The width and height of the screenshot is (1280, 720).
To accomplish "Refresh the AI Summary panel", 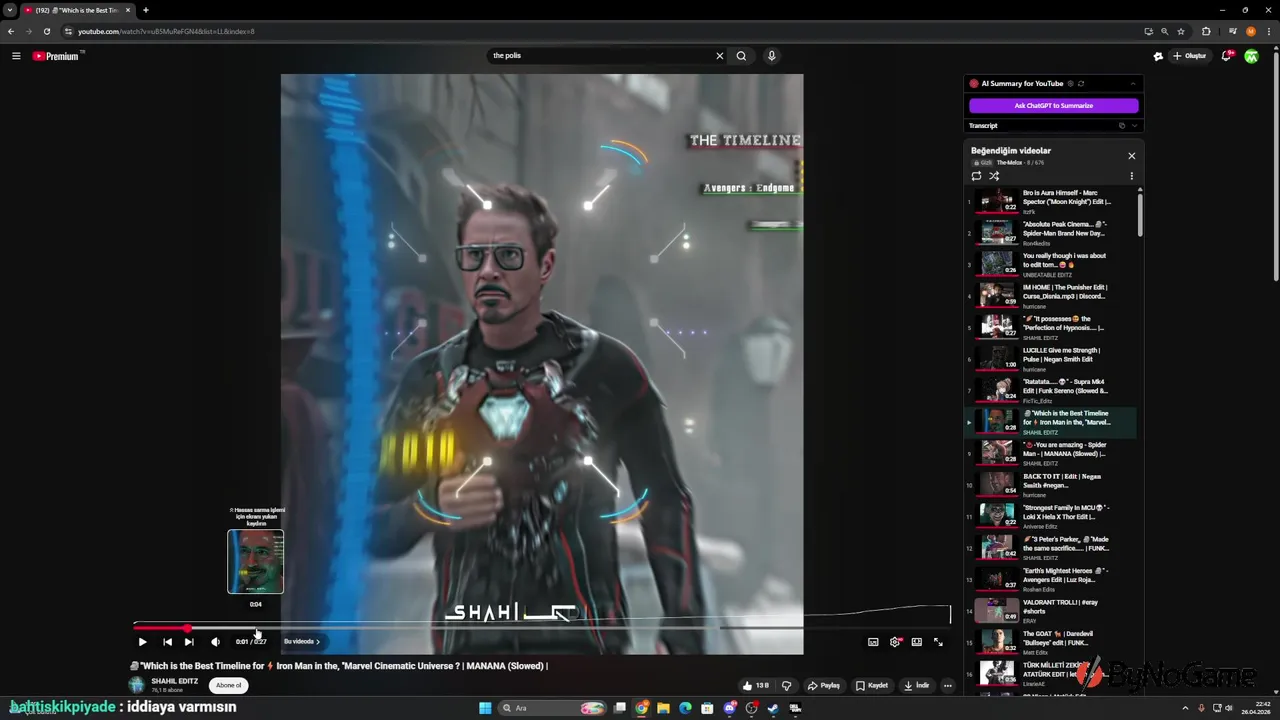I will (1081, 84).
